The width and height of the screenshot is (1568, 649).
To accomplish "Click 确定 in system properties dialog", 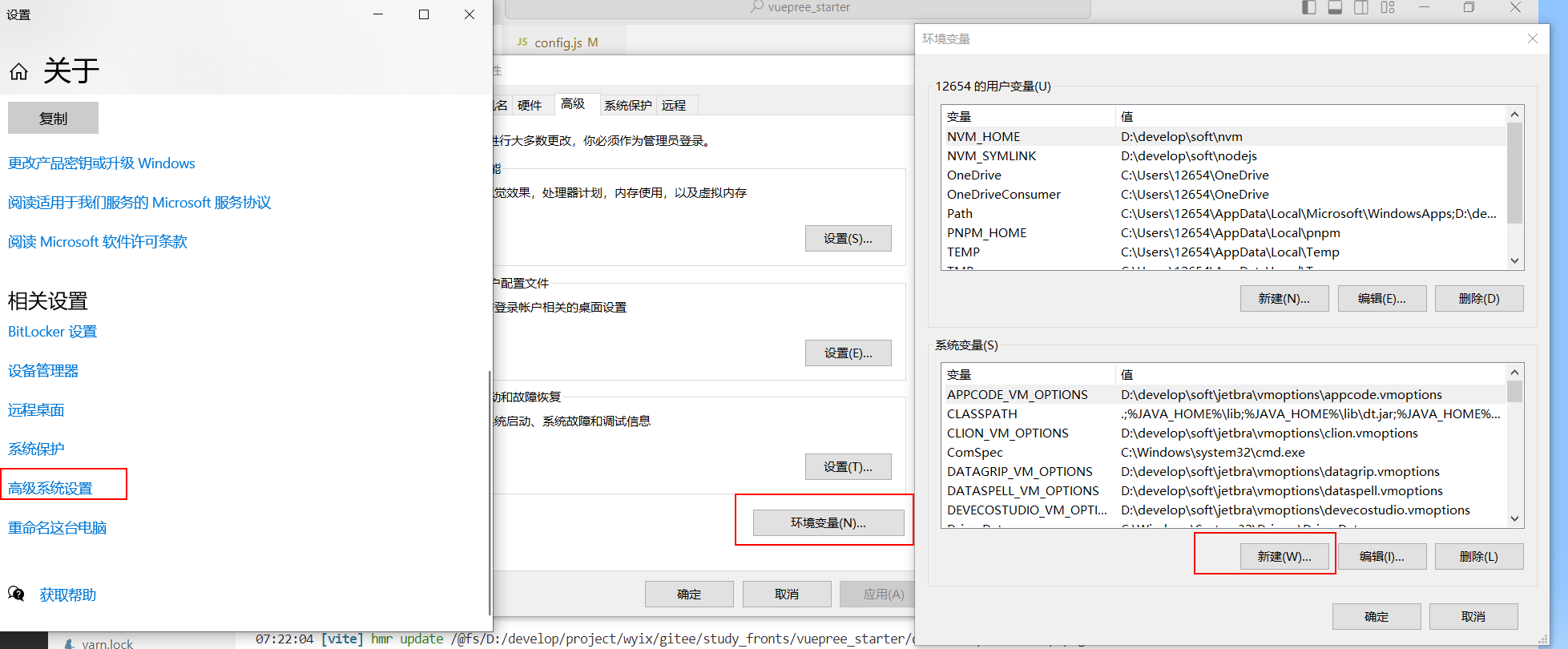I will click(x=689, y=595).
